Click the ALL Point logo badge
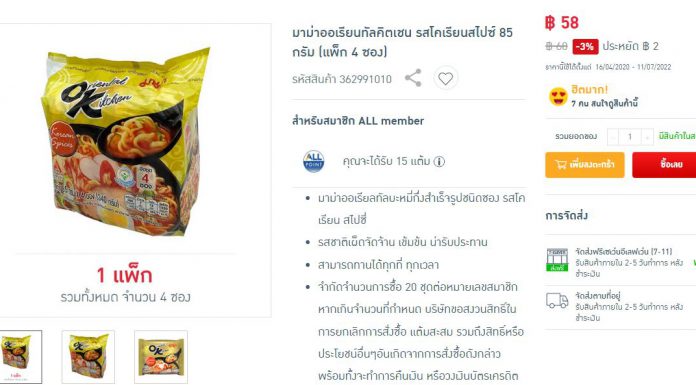Viewport: 696px width, 385px height. pyautogui.click(x=313, y=161)
